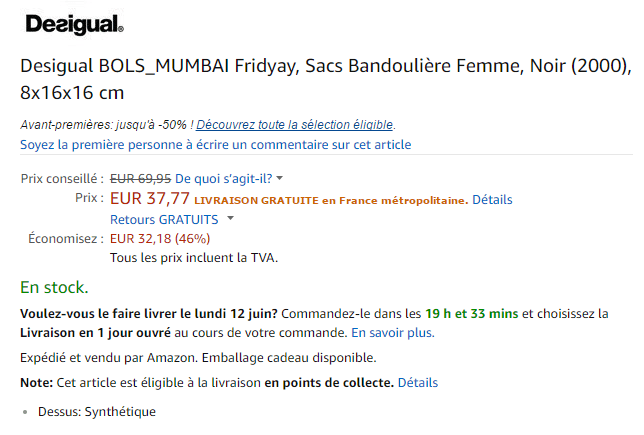The image size is (644, 435).
Task: Open the "Découvrez toute la sélection éligible" link
Action: (295, 125)
